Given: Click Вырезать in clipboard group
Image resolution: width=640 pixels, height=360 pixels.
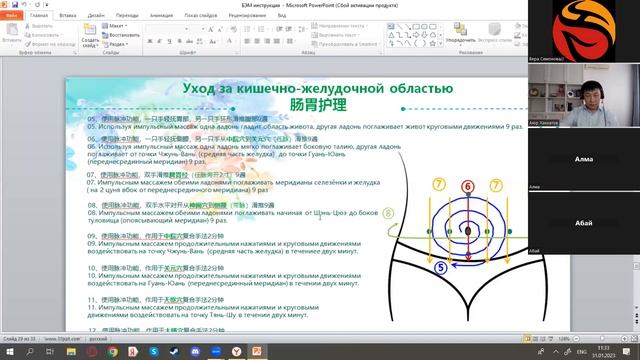Looking at the screenshot, I should pos(39,26).
